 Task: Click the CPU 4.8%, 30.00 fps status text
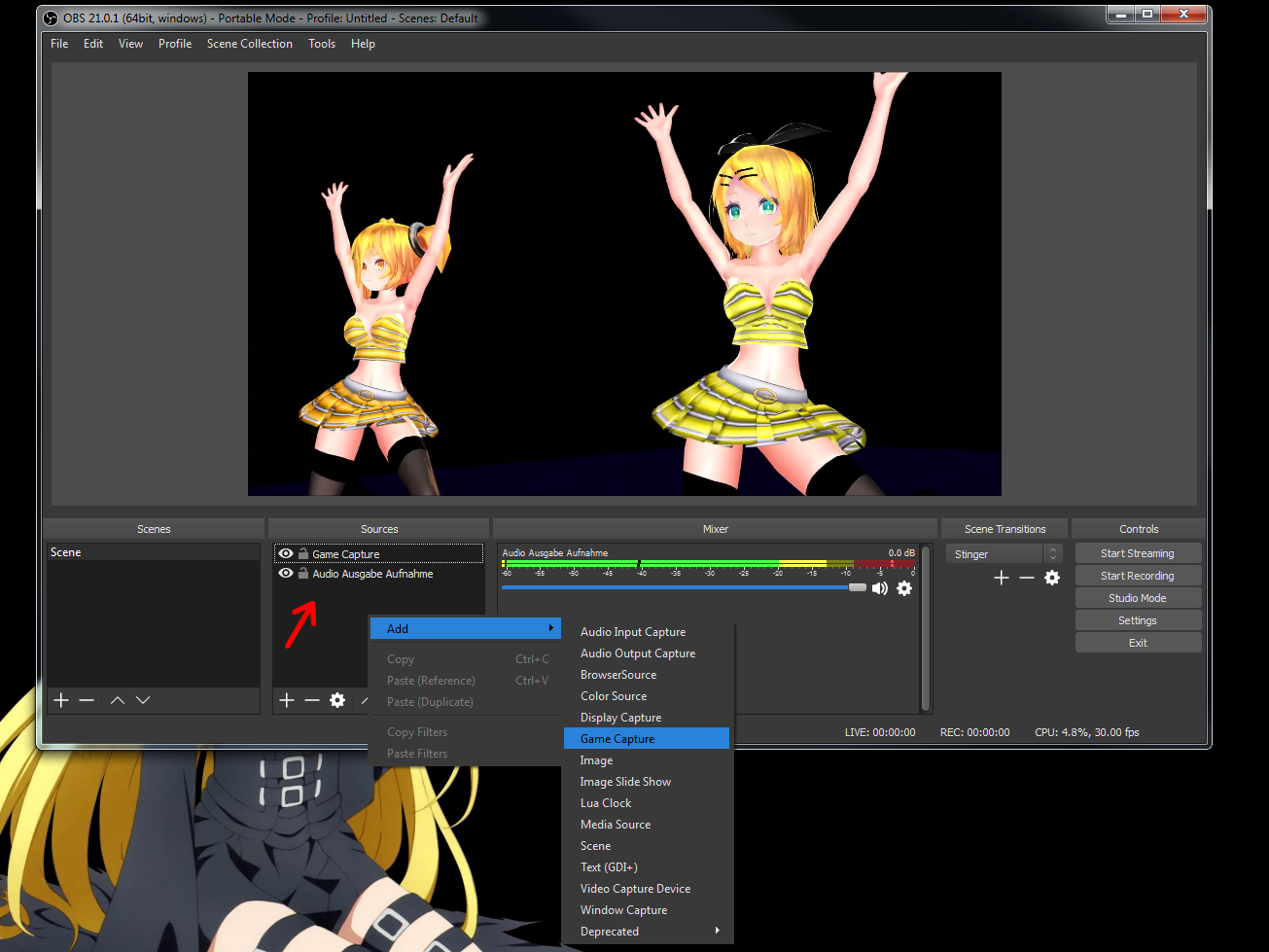pos(1087,732)
